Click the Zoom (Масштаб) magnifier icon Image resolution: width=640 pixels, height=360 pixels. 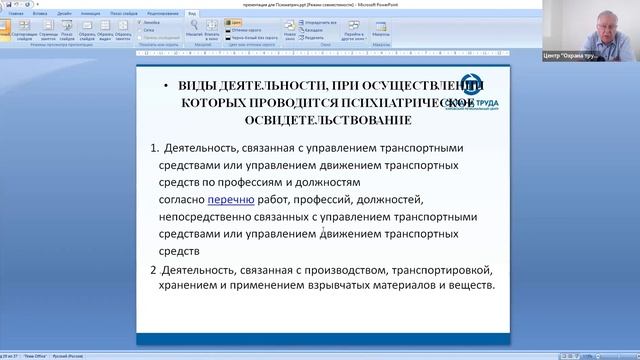click(194, 25)
